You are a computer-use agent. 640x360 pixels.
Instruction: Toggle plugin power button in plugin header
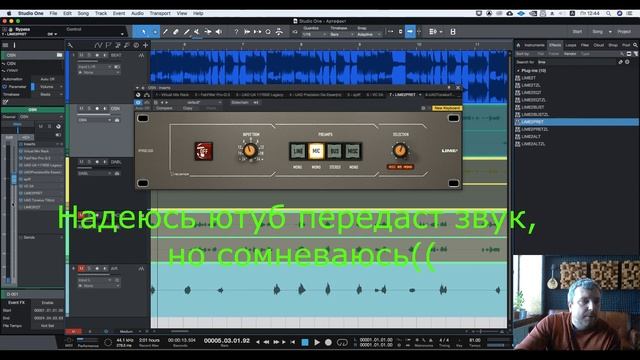coord(138,102)
